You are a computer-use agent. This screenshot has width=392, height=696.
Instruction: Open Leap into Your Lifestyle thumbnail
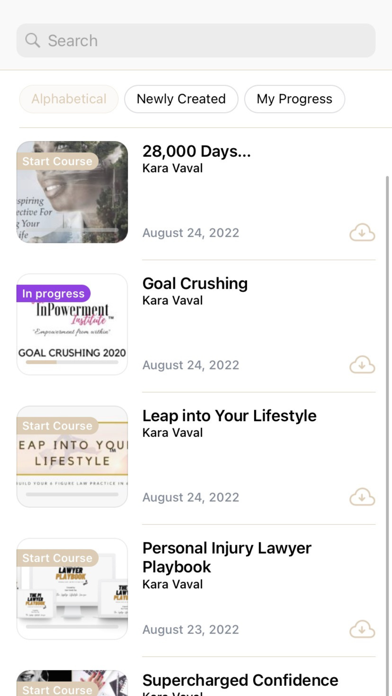(x=72, y=456)
